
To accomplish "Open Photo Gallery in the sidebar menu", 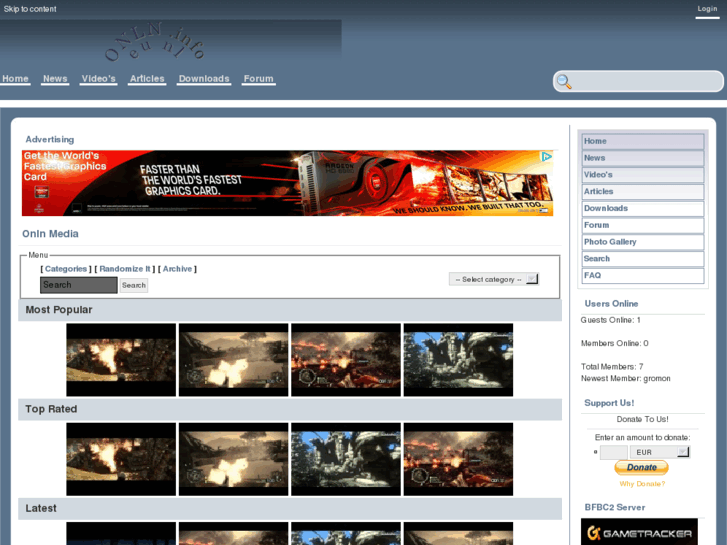I will [x=643, y=242].
